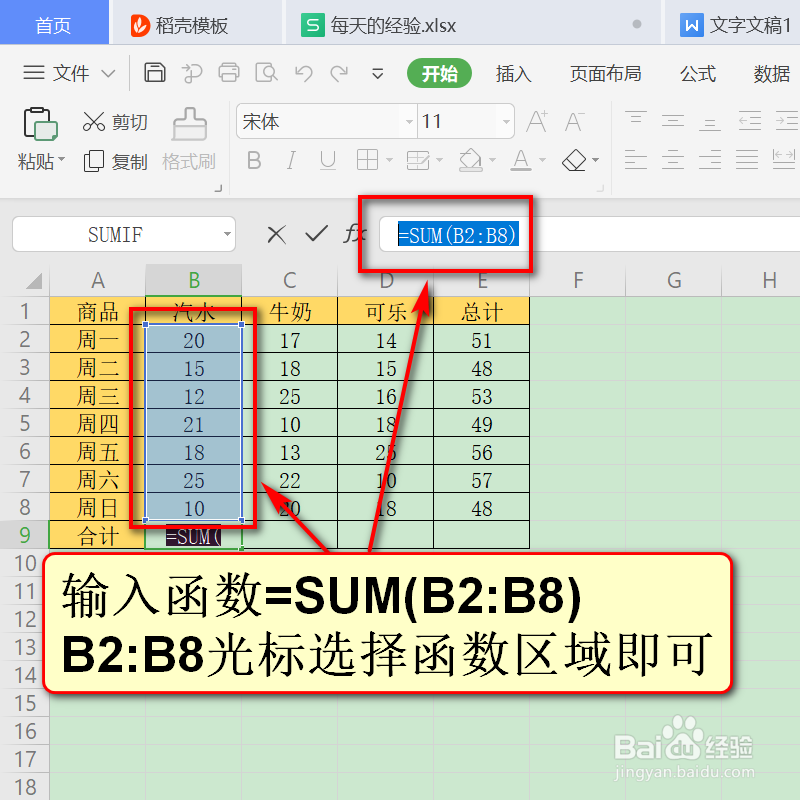Toggle bold formatting on the selection
The width and height of the screenshot is (800, 800).
254,160
